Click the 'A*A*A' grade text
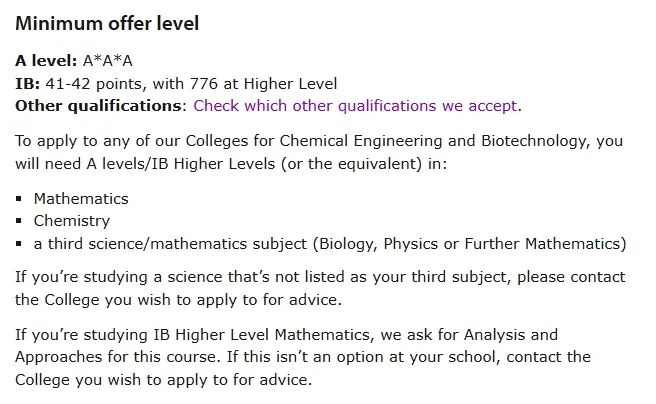656x404 pixels. tap(108, 61)
